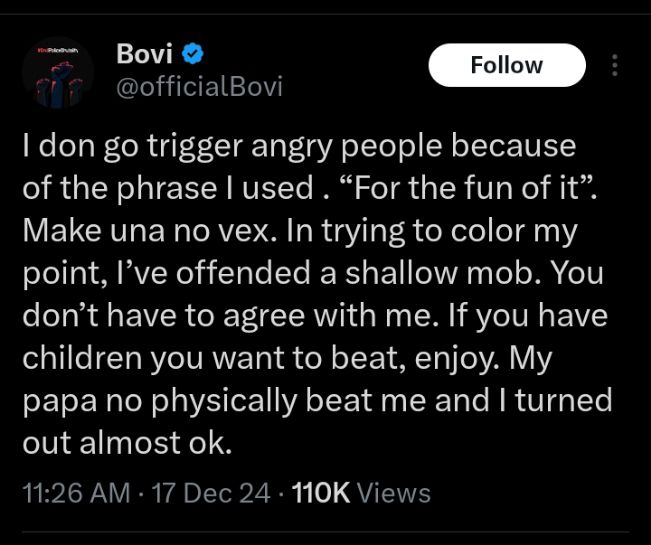Viewport: 651px width, 545px height.
Task: Click the Follow button
Action: point(506,65)
